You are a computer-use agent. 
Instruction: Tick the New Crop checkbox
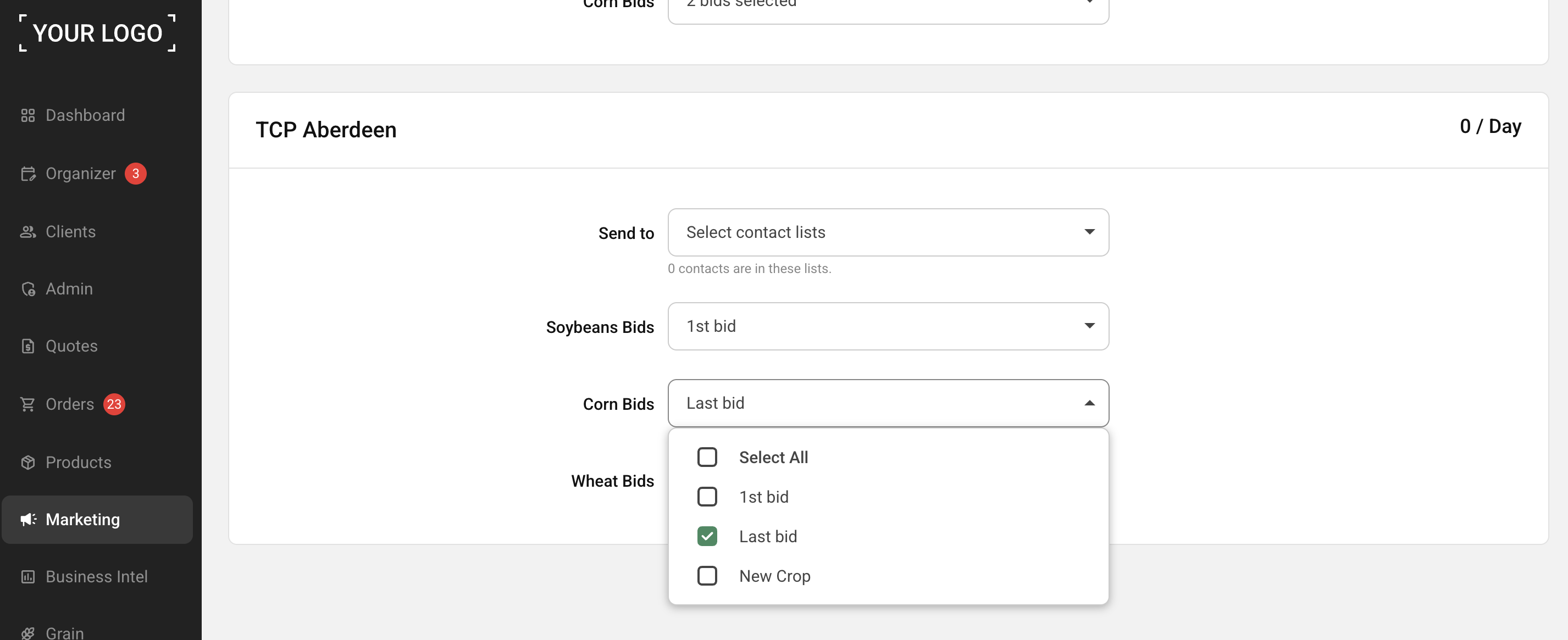tap(707, 576)
